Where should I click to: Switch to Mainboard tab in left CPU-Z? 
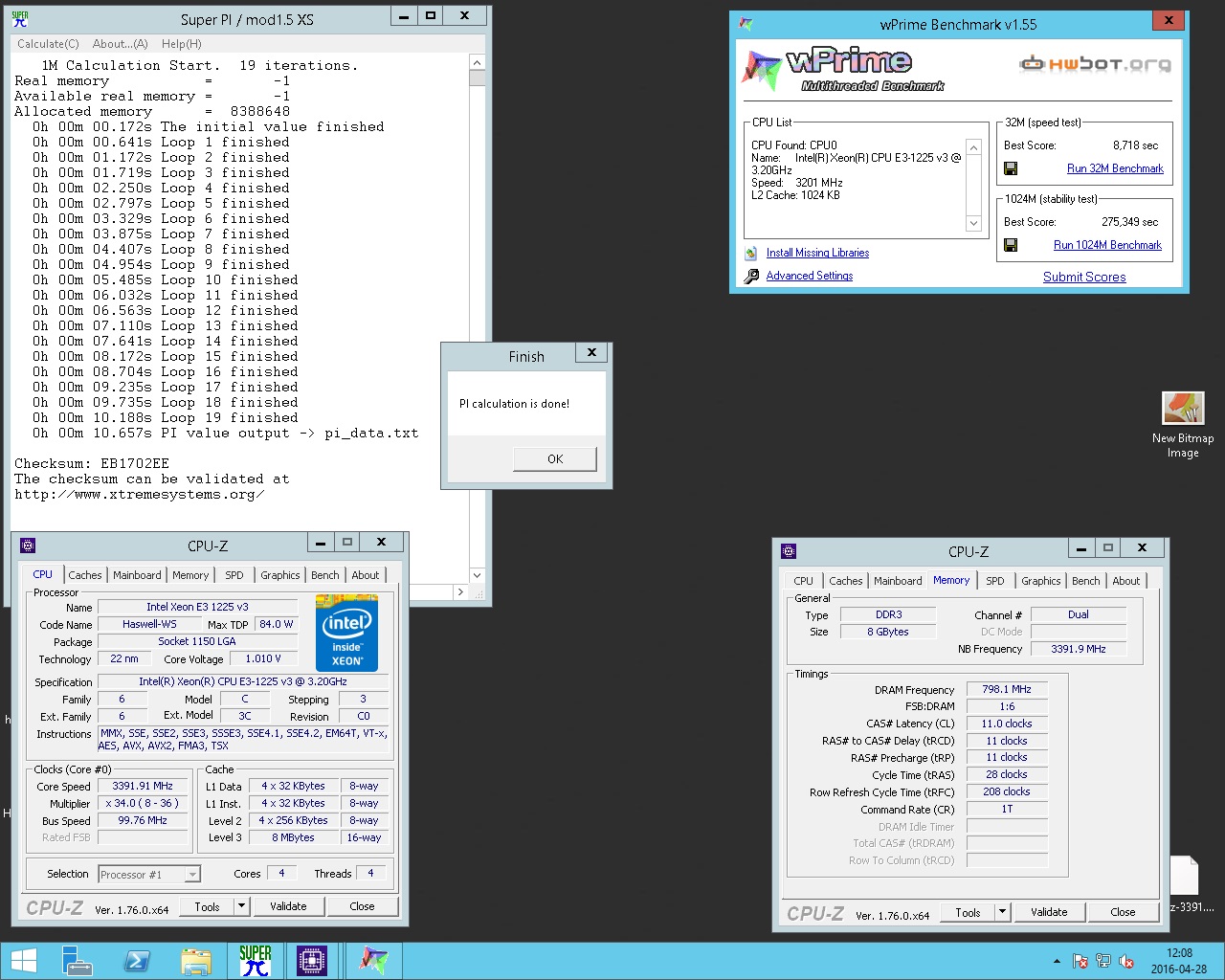point(137,575)
